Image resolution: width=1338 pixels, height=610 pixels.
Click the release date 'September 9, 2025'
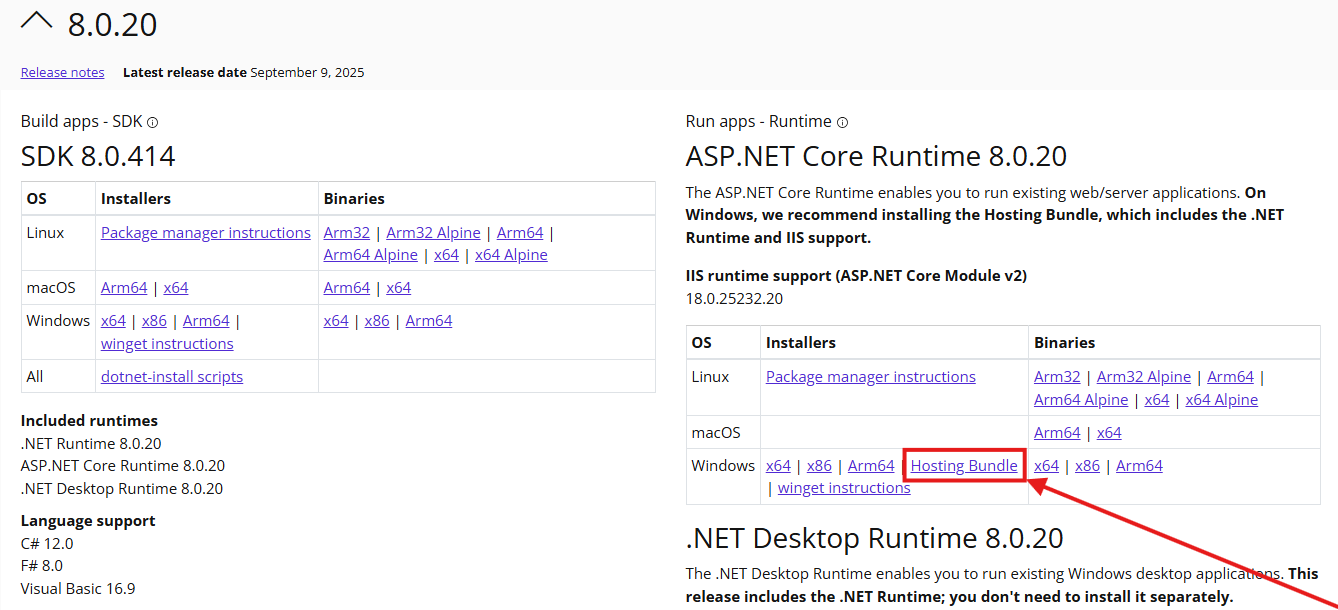(307, 72)
